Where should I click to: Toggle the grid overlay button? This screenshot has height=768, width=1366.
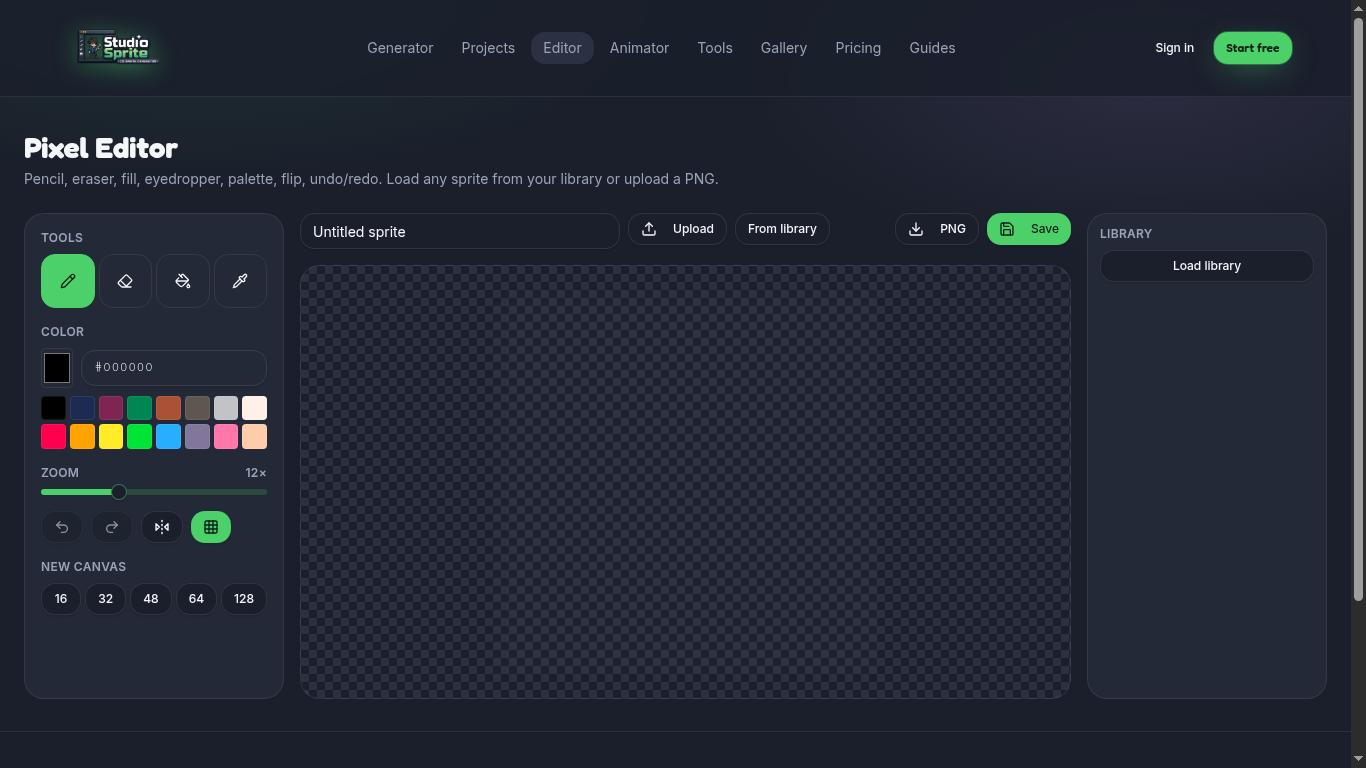(211, 527)
